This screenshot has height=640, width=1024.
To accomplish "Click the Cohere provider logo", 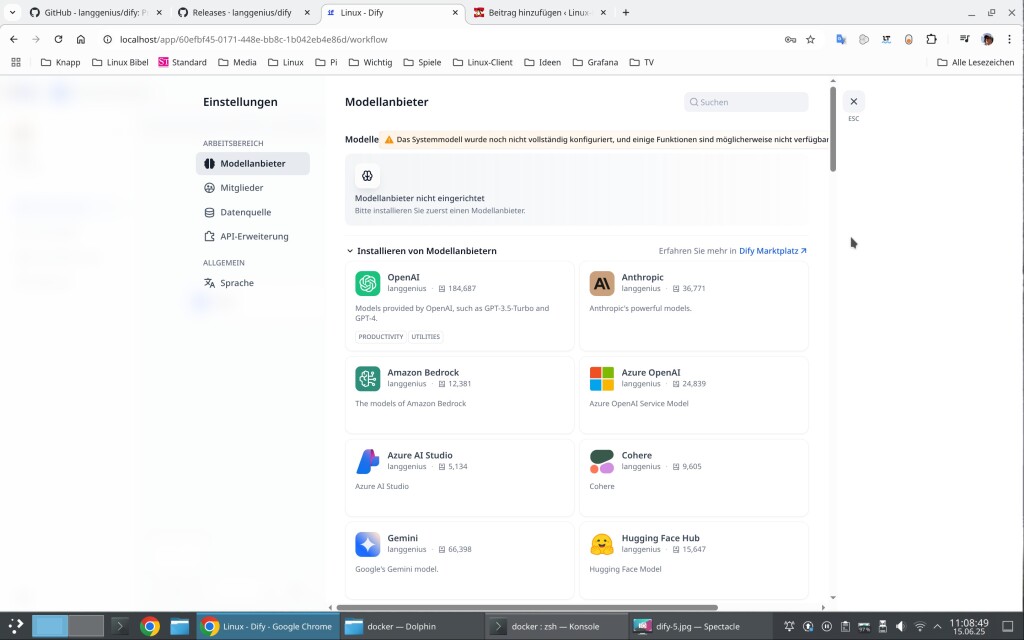I will pos(601,462).
